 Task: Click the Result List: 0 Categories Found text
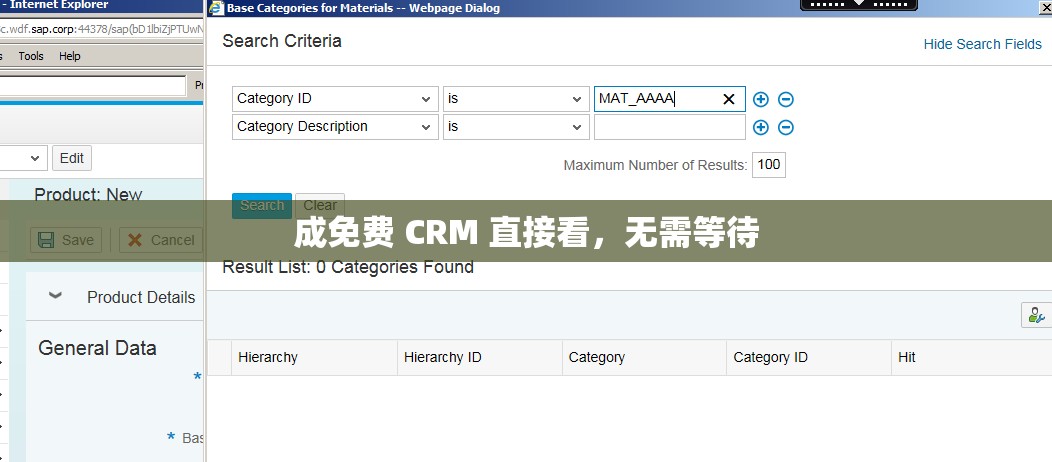(348, 267)
